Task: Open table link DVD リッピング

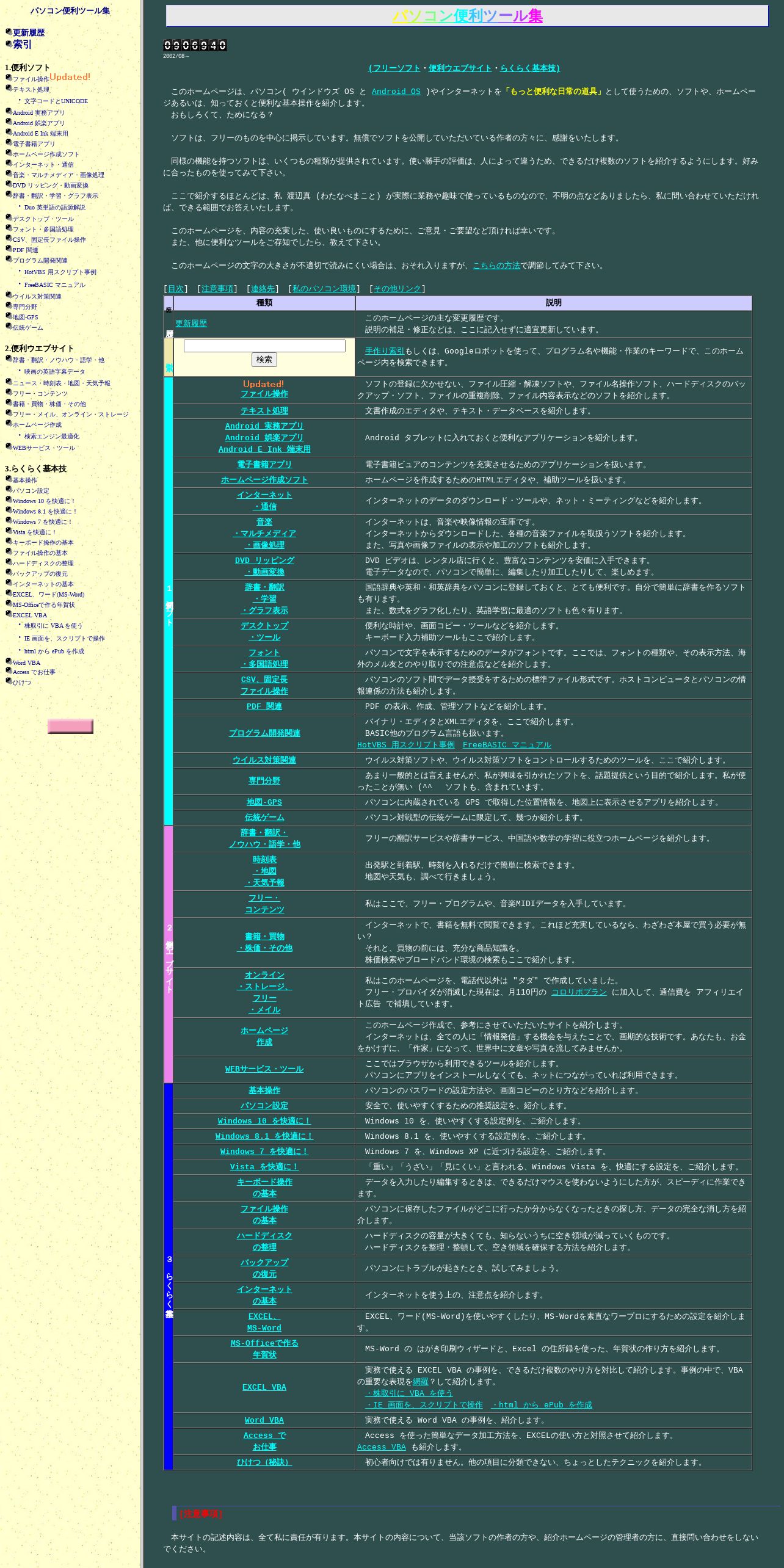Action: click(264, 561)
